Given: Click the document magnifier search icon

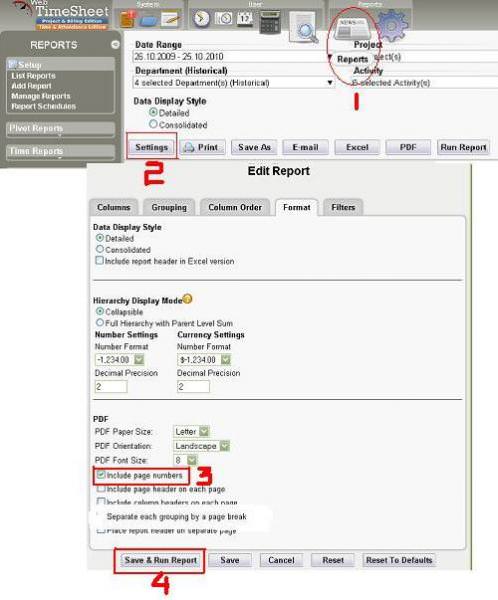Looking at the screenshot, I should point(304,27).
